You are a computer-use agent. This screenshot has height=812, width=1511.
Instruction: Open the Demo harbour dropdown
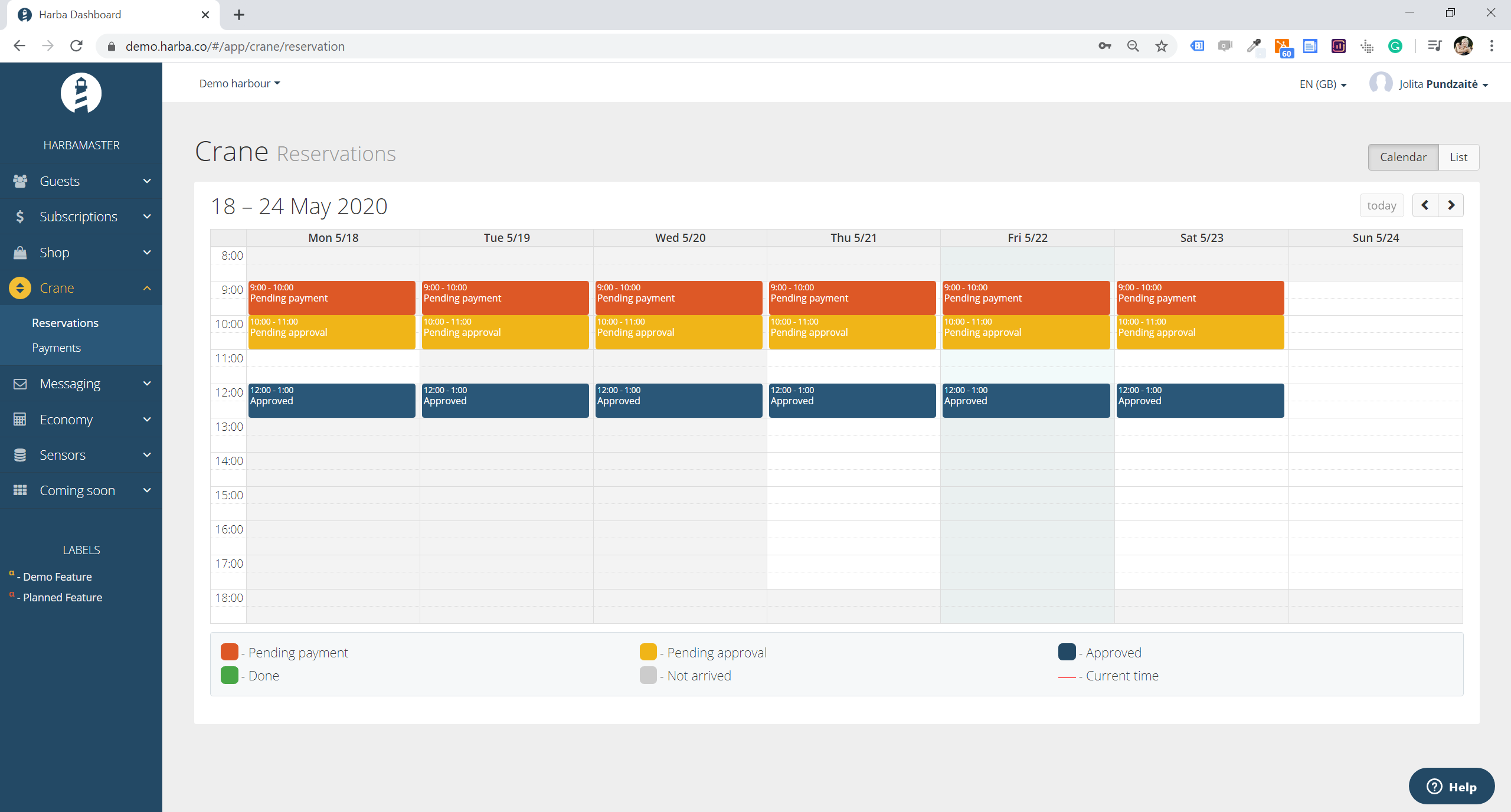239,83
